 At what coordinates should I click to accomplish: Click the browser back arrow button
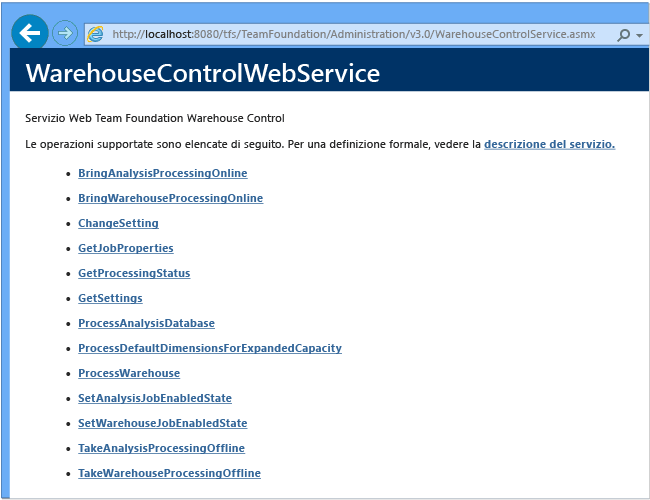click(30, 33)
